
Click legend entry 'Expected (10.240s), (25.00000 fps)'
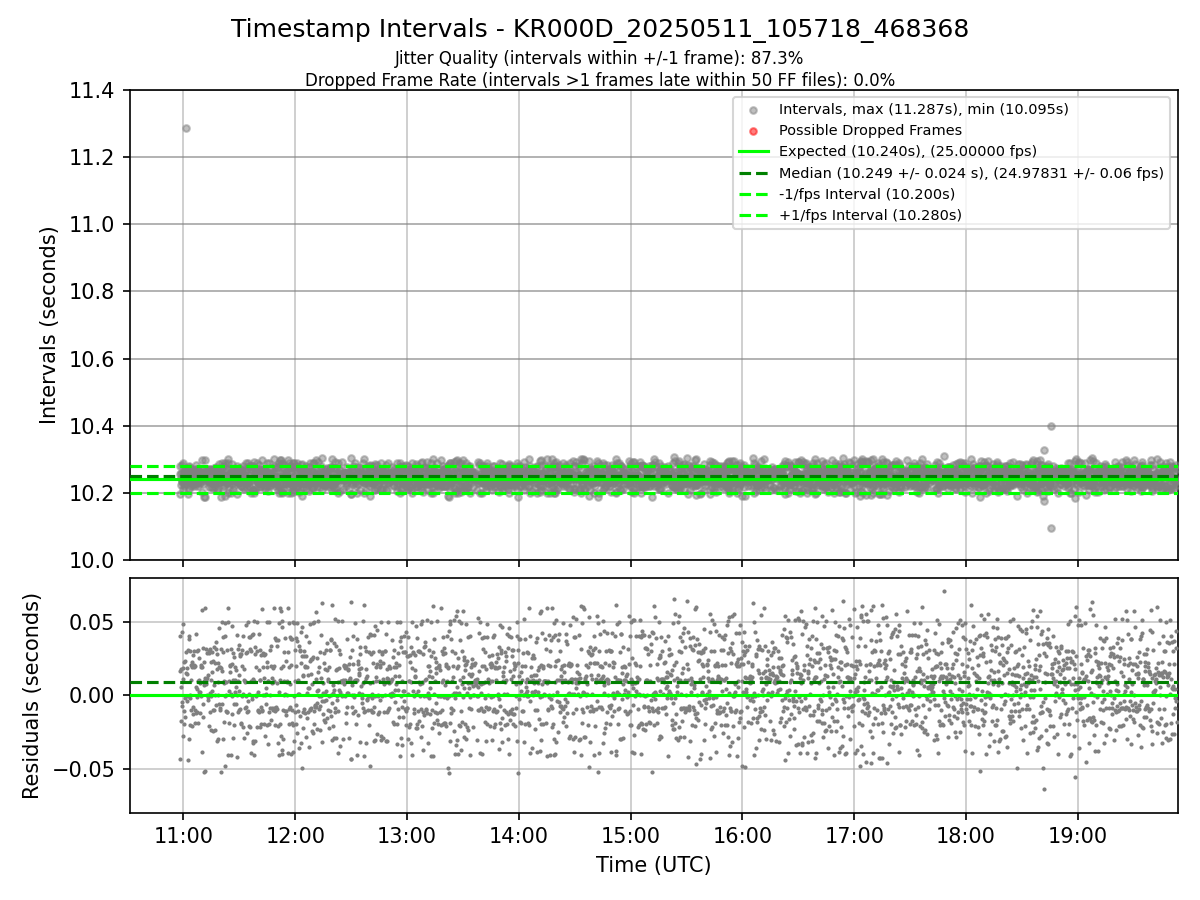(x=908, y=152)
